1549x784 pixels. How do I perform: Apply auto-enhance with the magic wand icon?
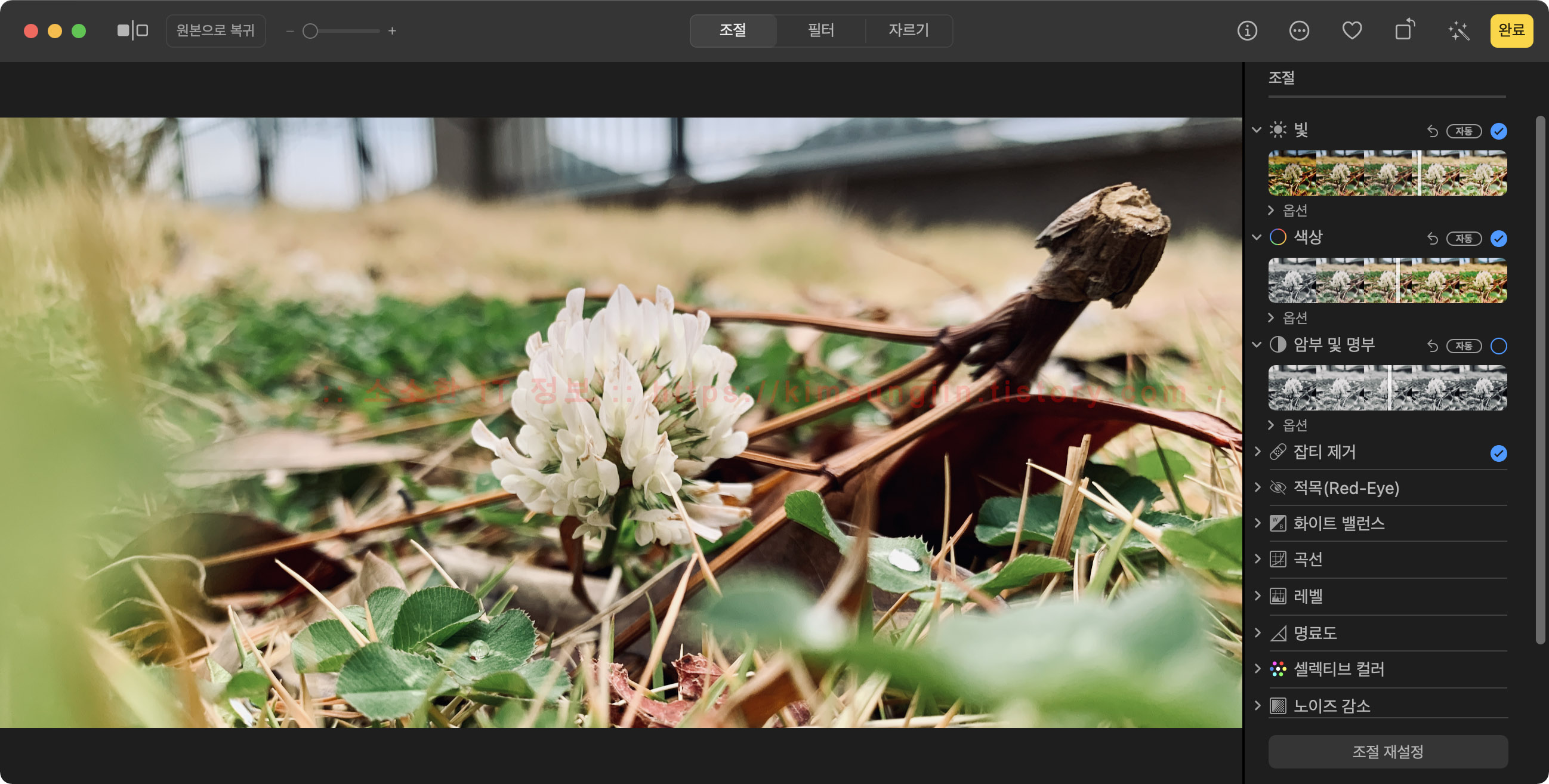(x=1458, y=30)
